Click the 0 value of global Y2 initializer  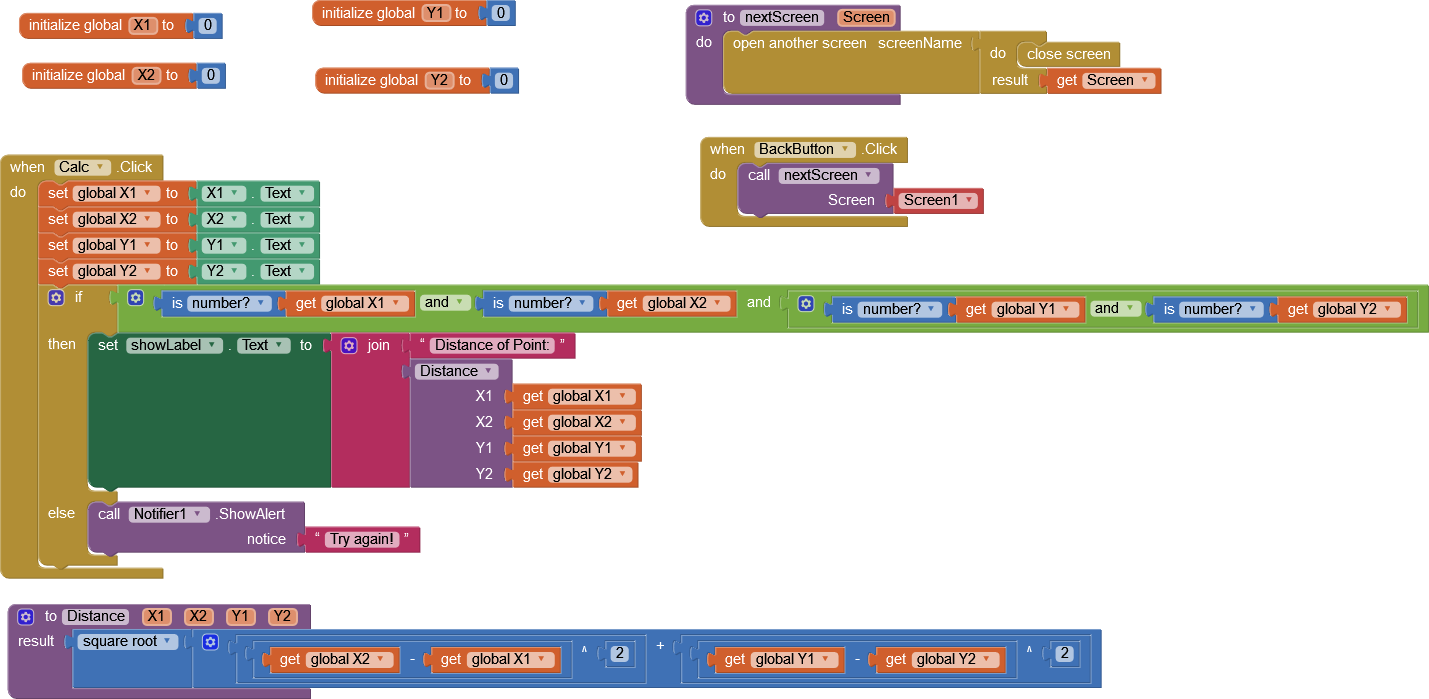504,81
